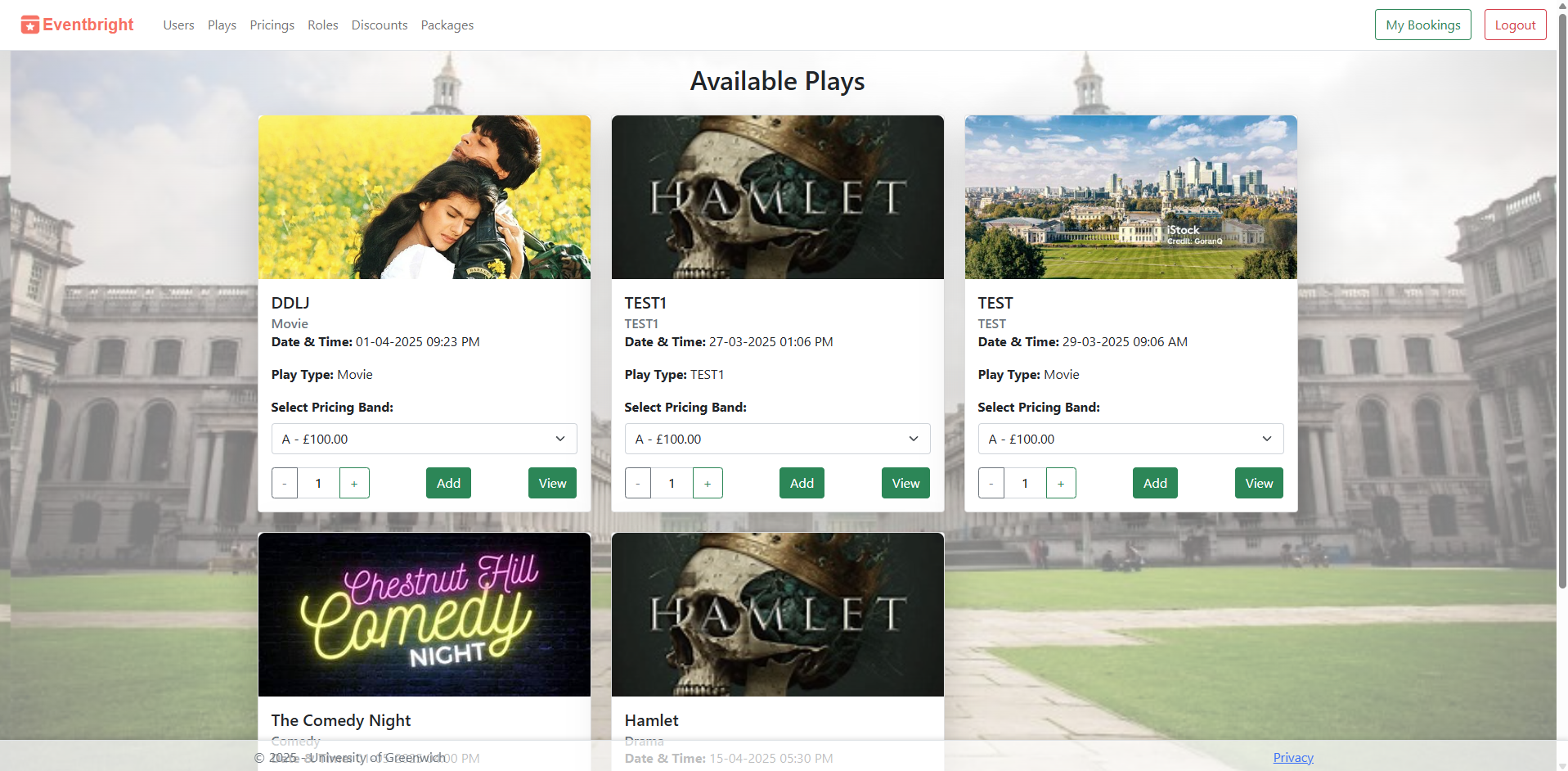Open My Bookings
The height and width of the screenshot is (771, 1568).
pos(1422,24)
